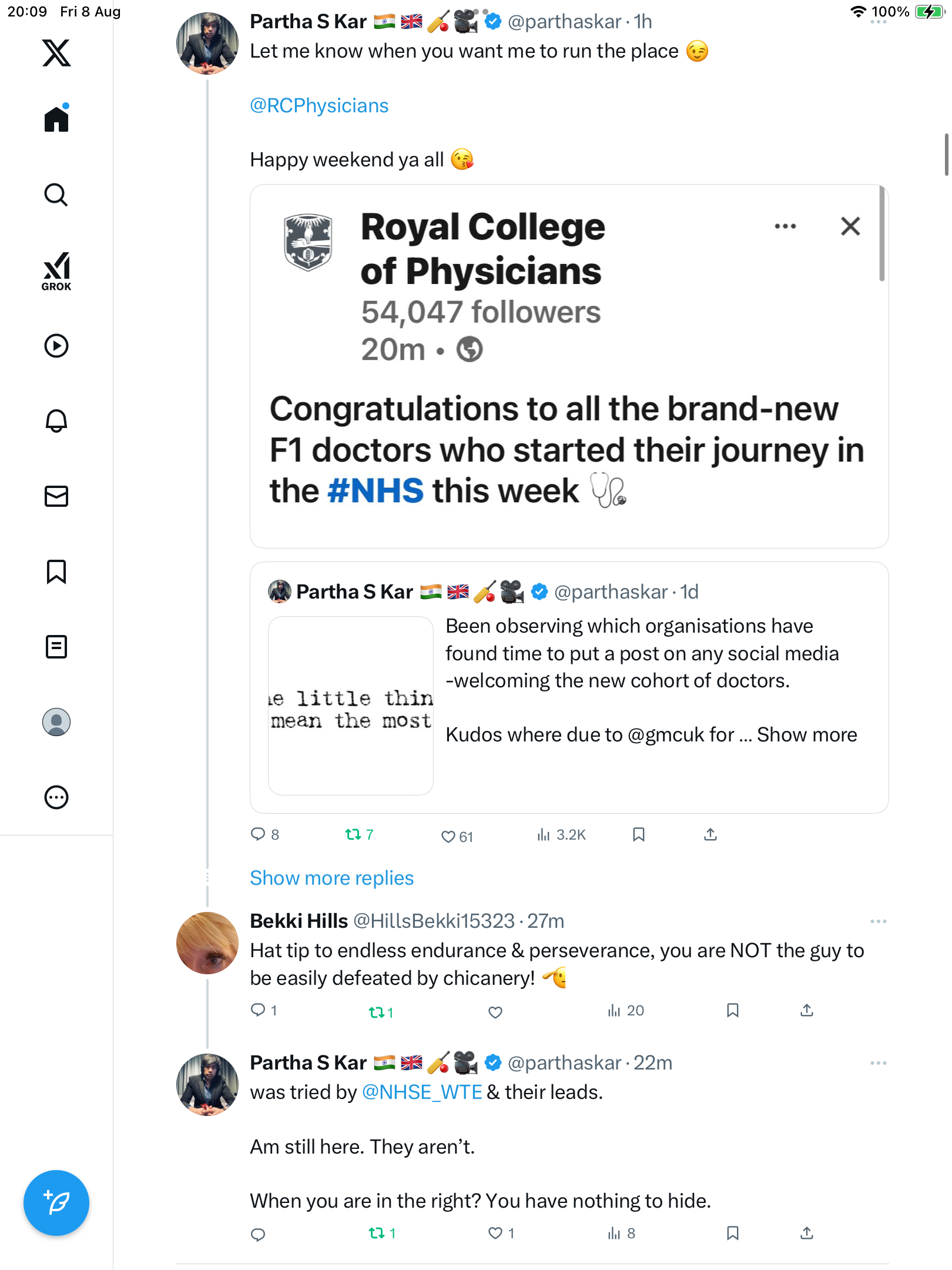
Task: Open the @NHSE_WTE mention link
Action: pyautogui.click(x=422, y=1092)
